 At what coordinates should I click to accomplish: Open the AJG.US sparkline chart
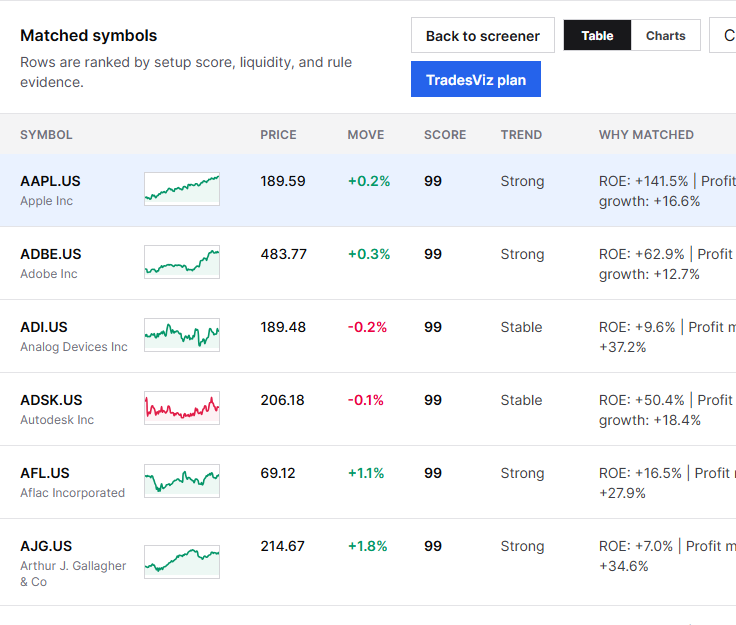tap(182, 562)
